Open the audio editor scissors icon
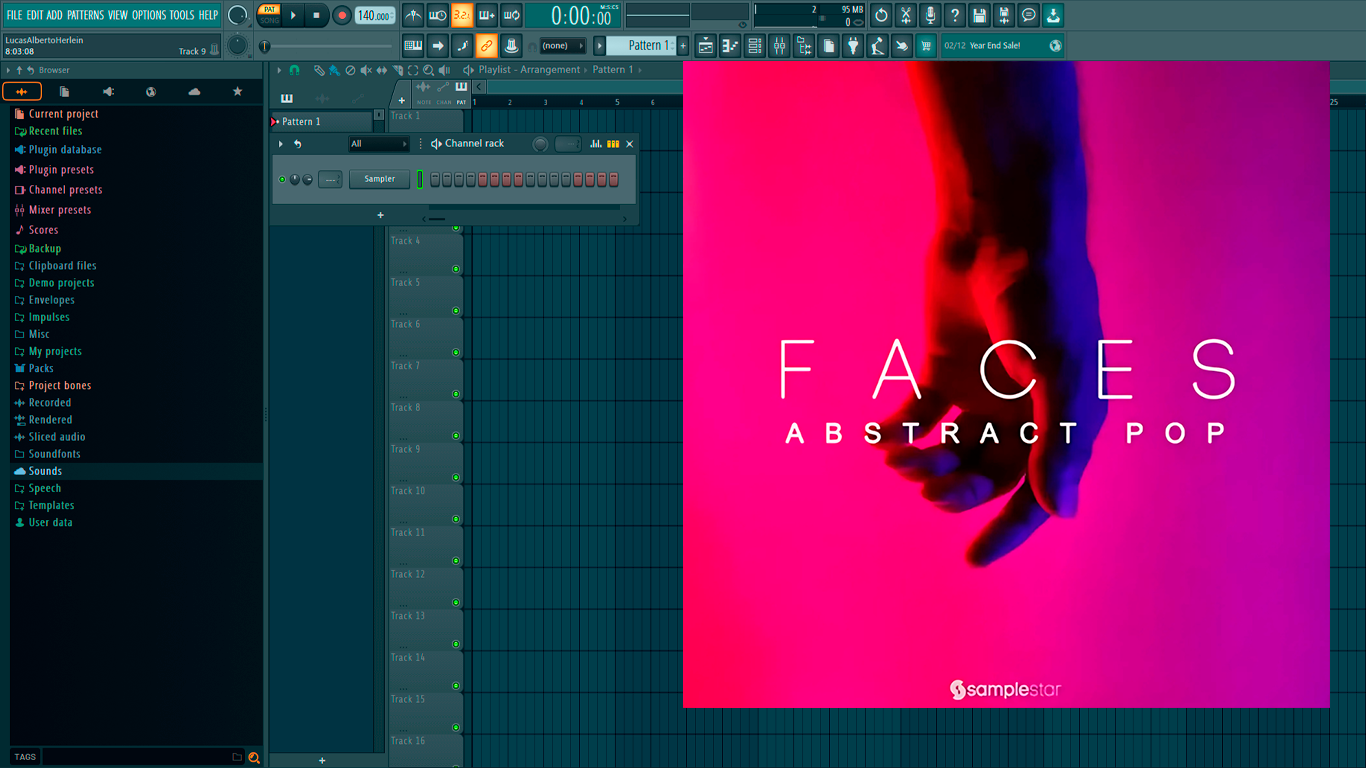This screenshot has height=768, width=1366. point(906,15)
